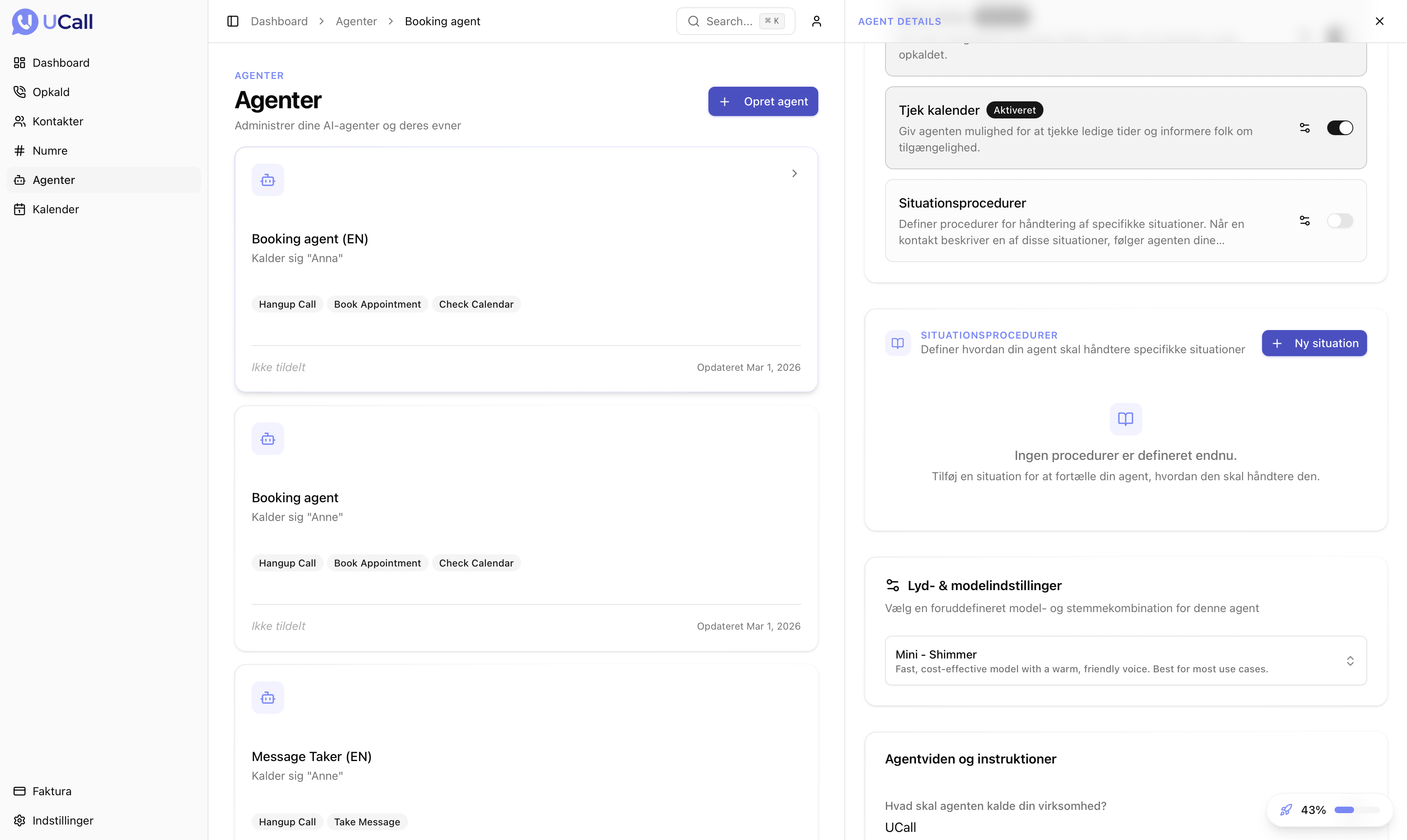
Task: Click Book Appointment tag on Booking agent (EN)
Action: (377, 304)
